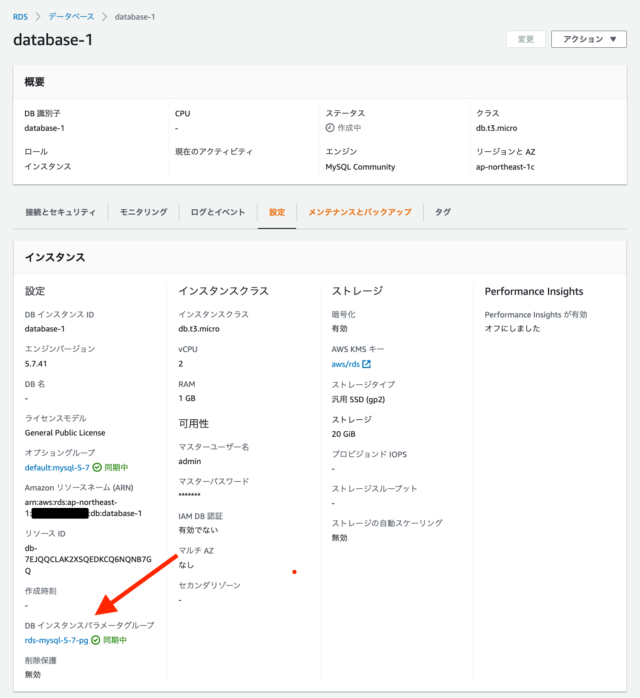Click the ARN ending db:database-1
The height and width of the screenshot is (698, 640).
tap(83, 508)
